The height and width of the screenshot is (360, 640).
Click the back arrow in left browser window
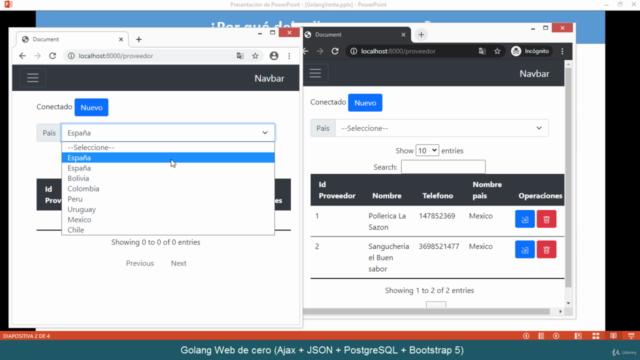(22, 56)
